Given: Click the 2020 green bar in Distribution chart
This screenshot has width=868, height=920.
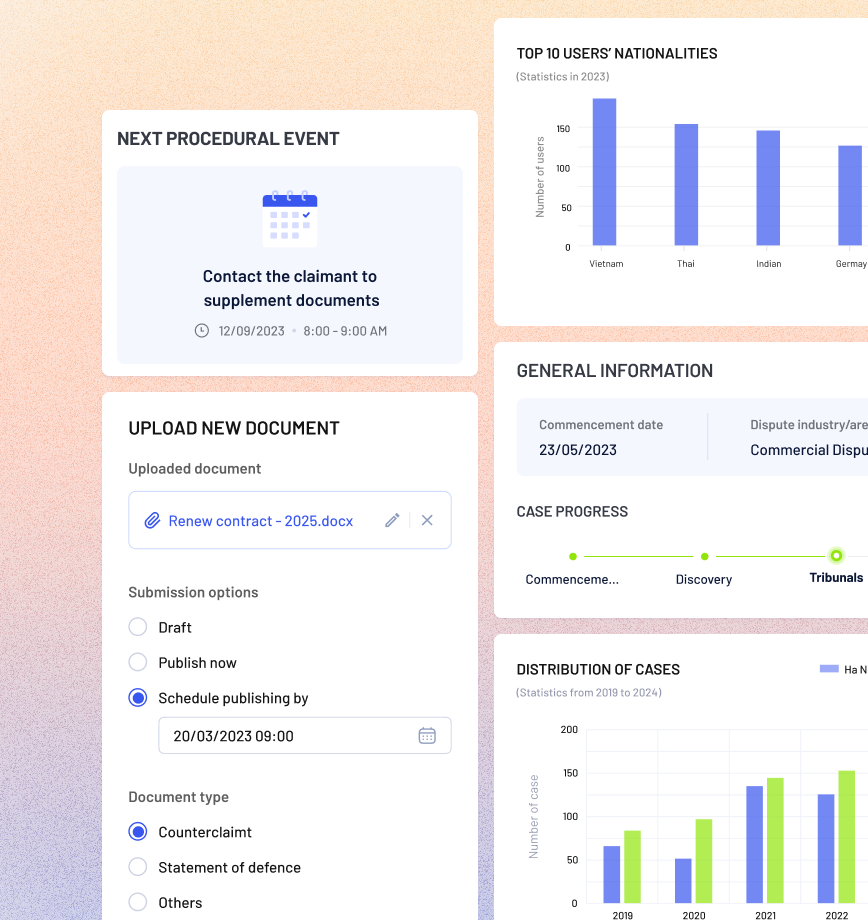Looking at the screenshot, I should 704,861.
